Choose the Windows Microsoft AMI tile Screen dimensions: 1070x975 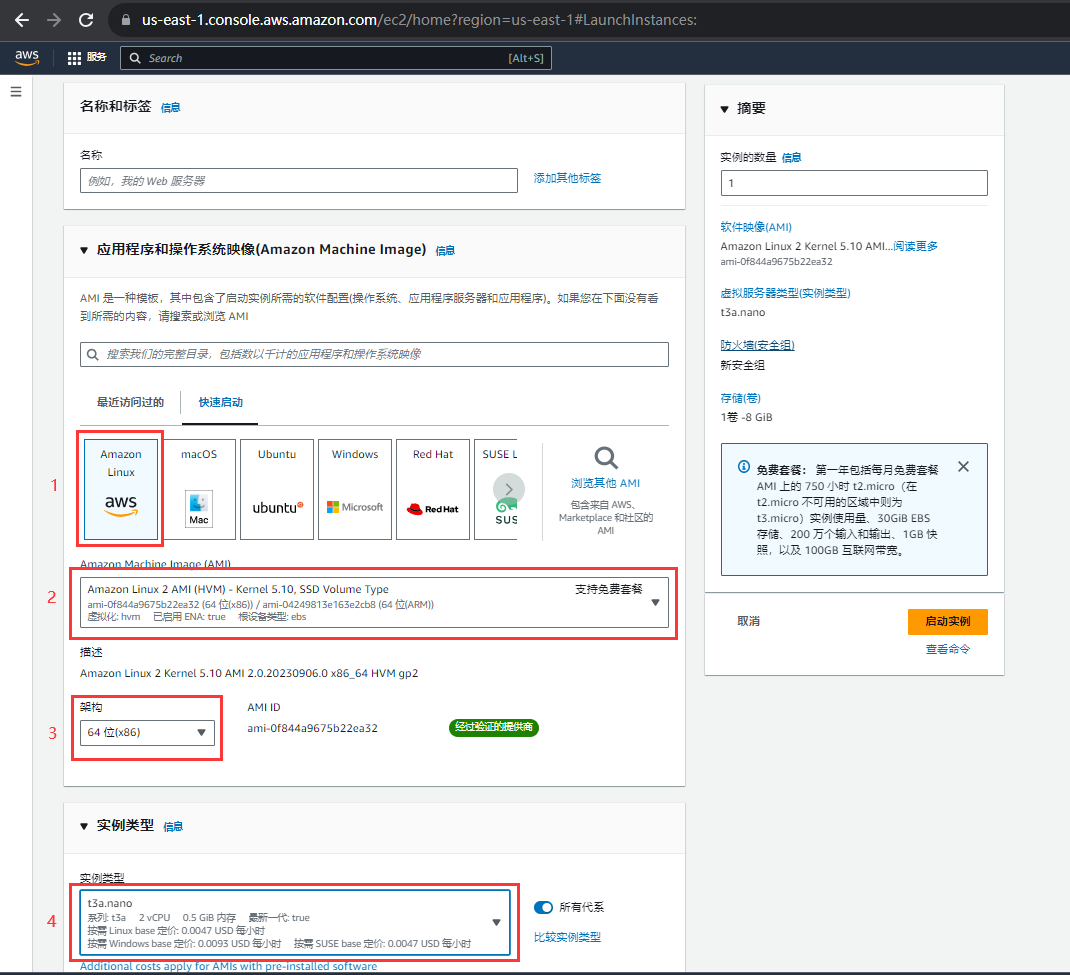[355, 489]
